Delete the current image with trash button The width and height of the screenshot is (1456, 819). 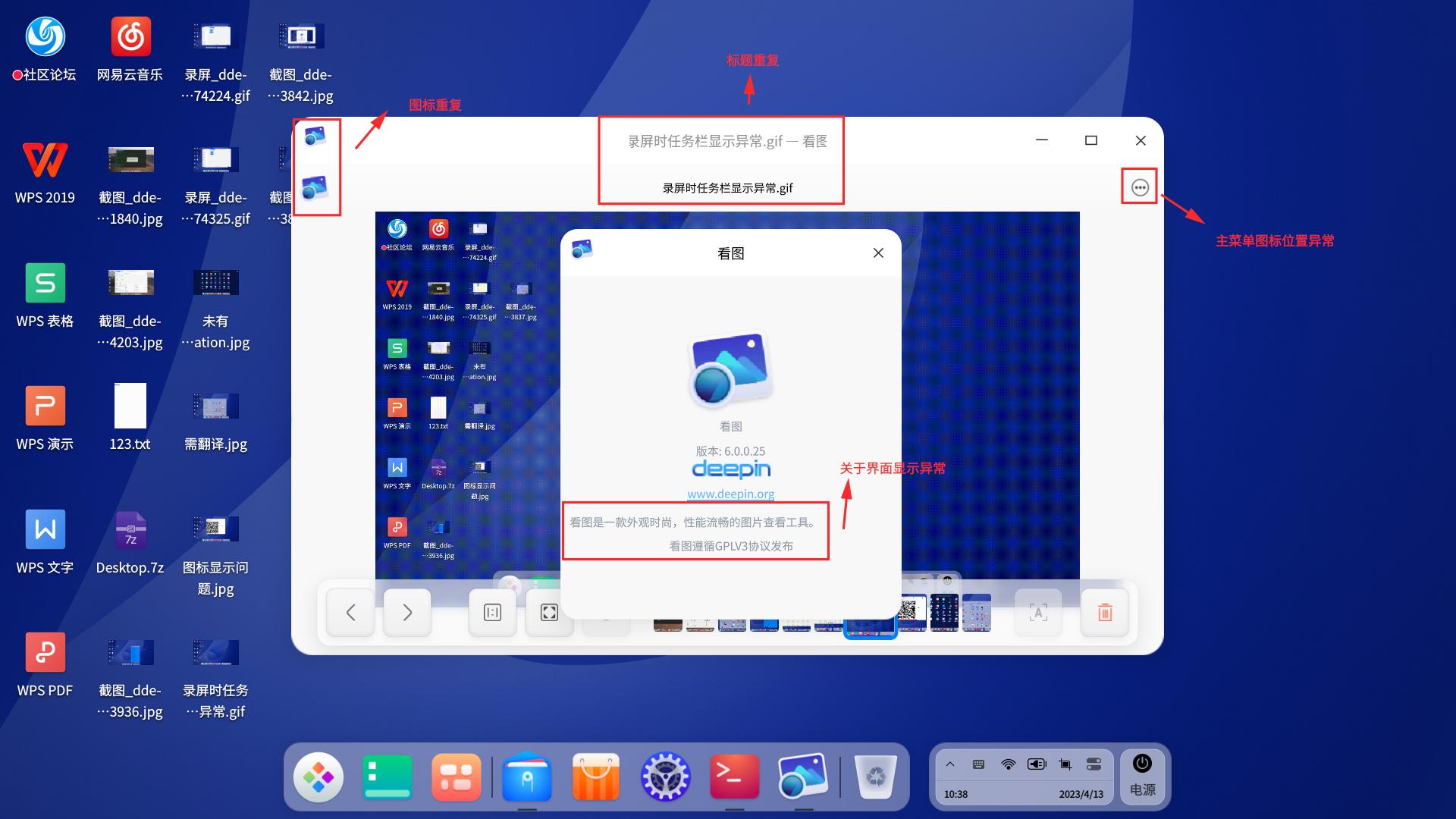pyautogui.click(x=1105, y=612)
